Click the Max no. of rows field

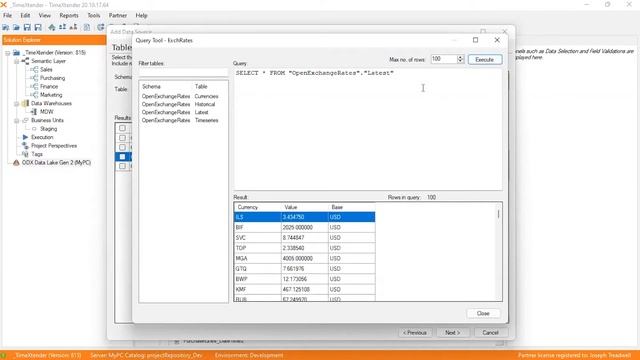click(443, 59)
